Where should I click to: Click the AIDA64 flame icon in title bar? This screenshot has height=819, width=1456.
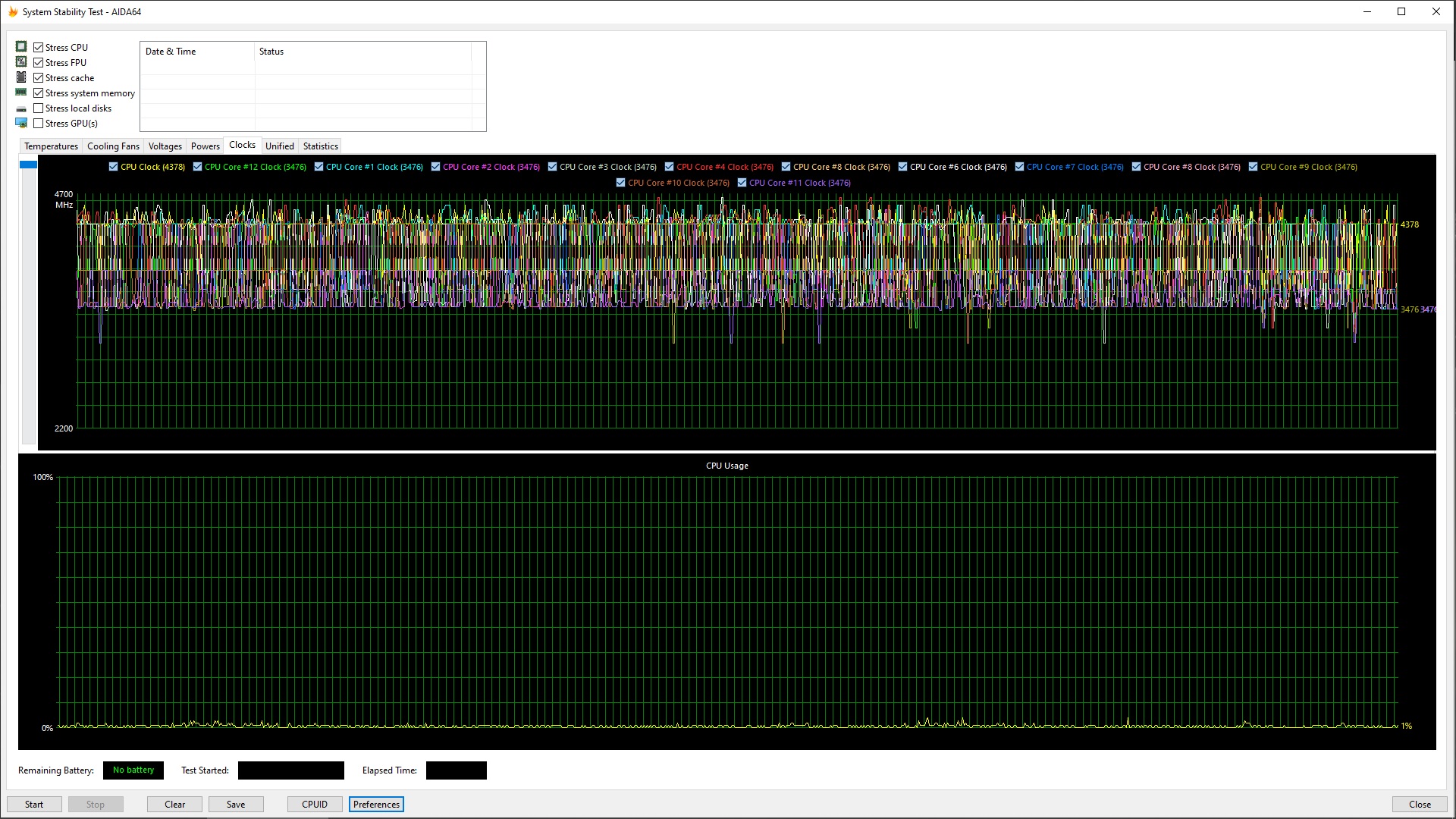pyautogui.click(x=12, y=11)
